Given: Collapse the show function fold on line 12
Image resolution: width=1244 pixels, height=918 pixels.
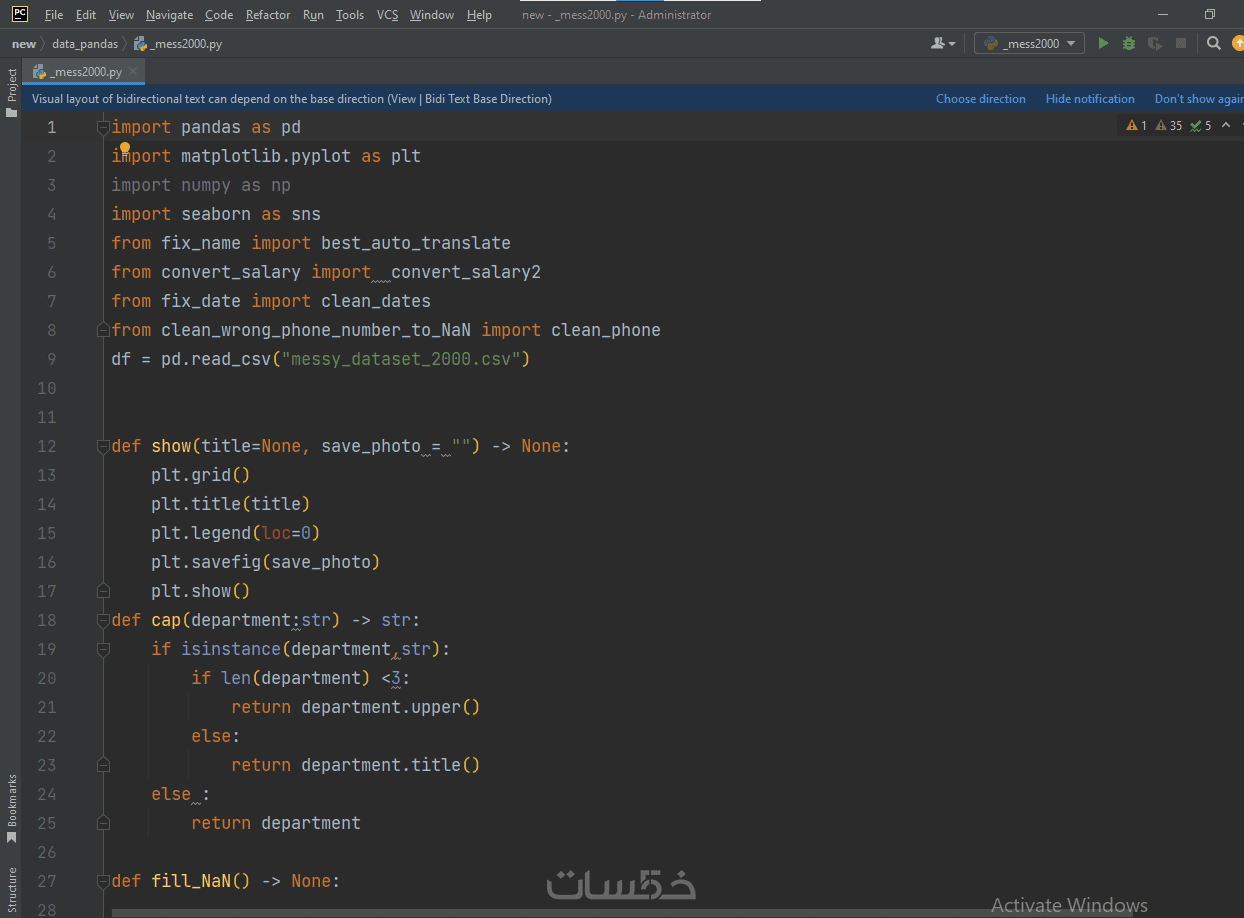Looking at the screenshot, I should [x=102, y=446].
